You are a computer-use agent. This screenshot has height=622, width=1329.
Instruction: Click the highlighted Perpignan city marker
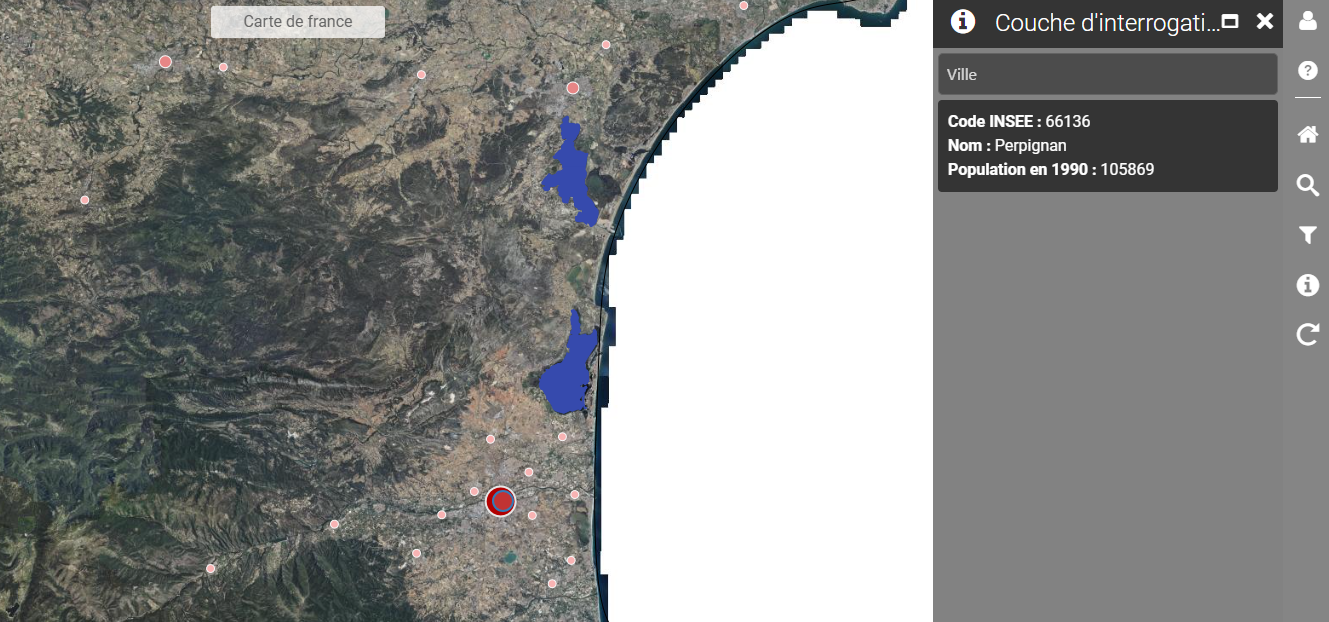[500, 501]
